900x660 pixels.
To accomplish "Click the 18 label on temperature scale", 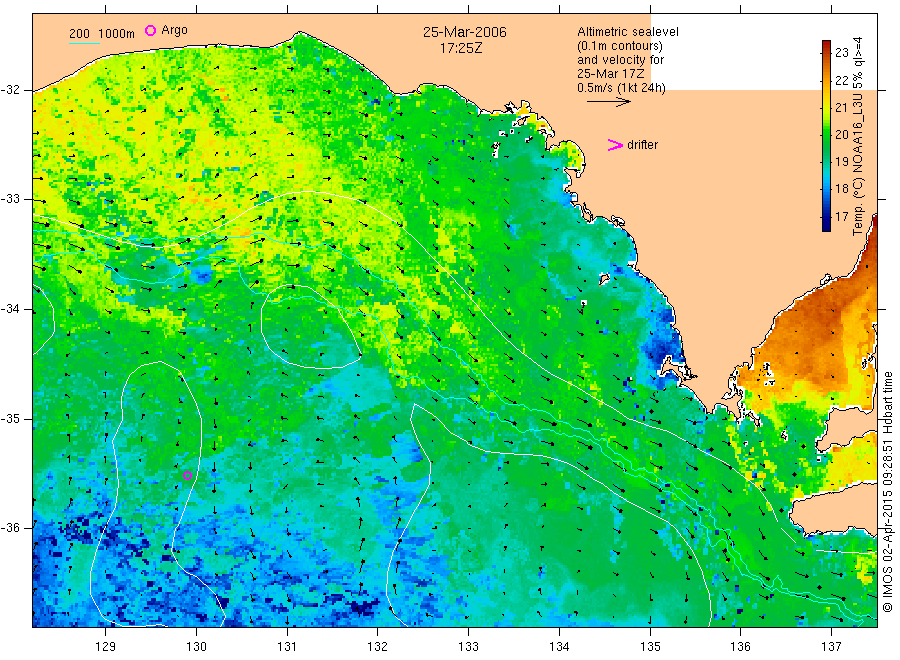I will click(841, 189).
